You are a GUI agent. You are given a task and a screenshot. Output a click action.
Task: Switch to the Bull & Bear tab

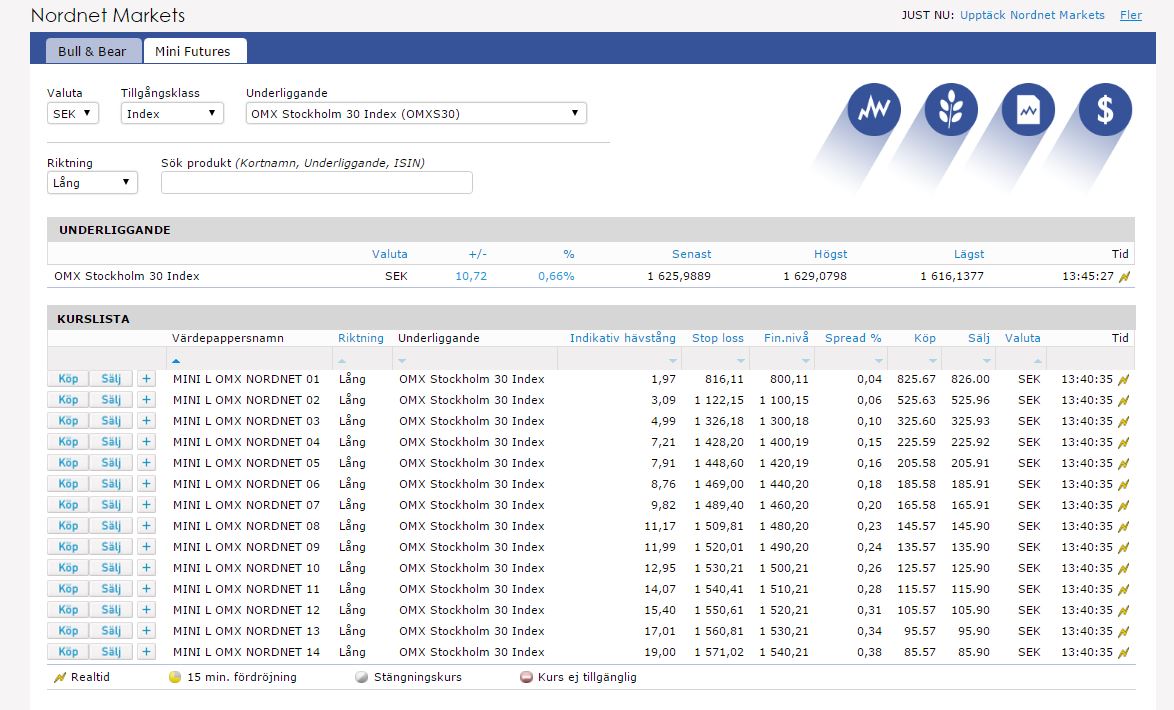(x=92, y=51)
